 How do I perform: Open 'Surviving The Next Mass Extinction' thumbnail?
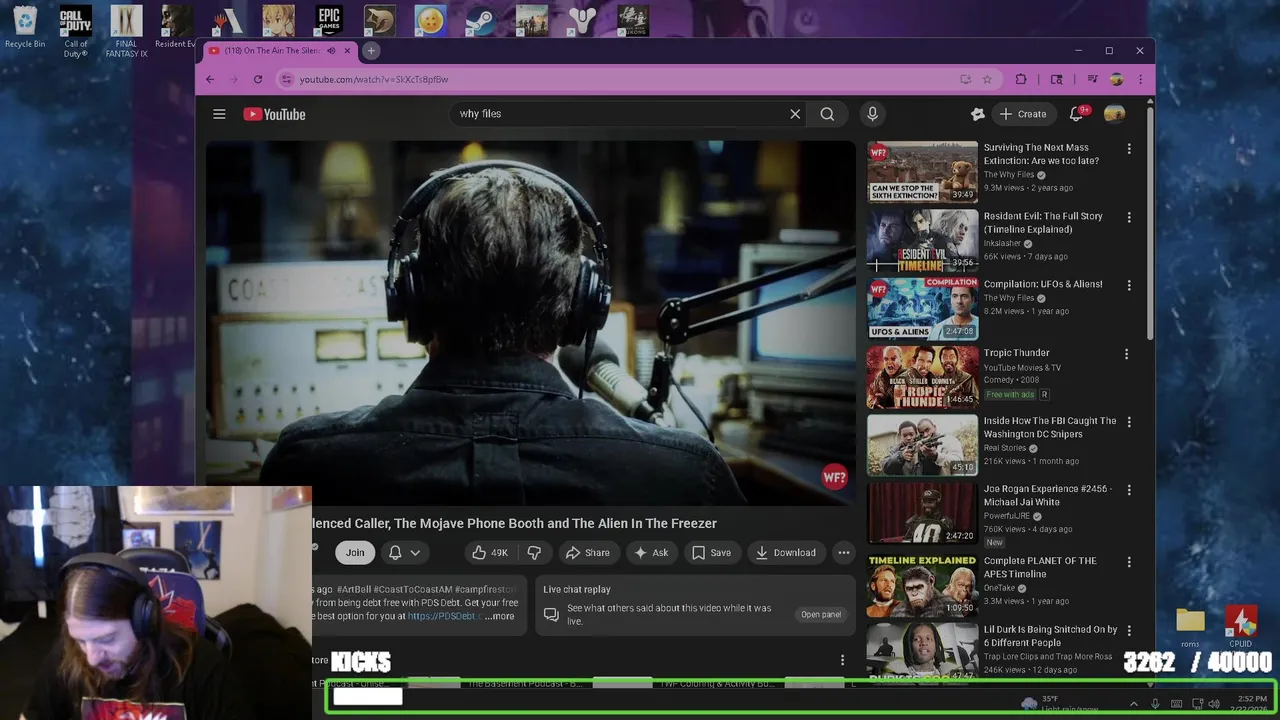click(x=922, y=172)
